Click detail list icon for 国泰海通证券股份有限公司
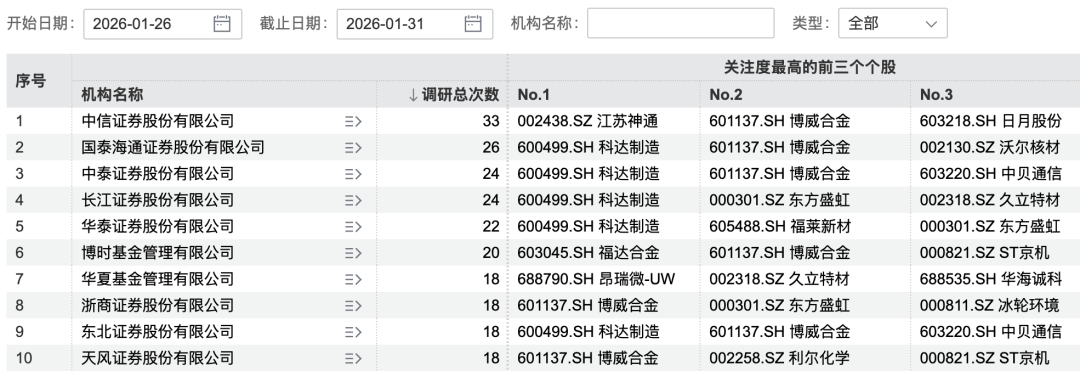The width and height of the screenshot is (1080, 371). (x=353, y=148)
